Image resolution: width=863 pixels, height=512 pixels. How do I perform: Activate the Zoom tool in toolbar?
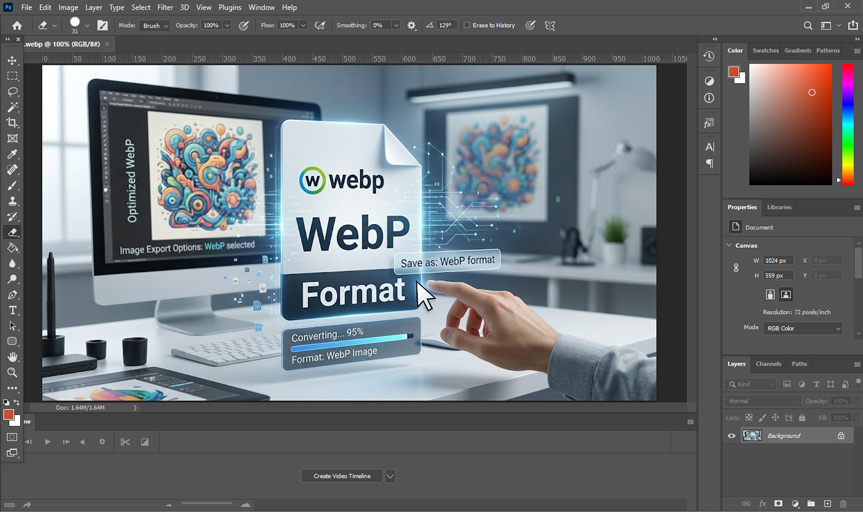(12, 373)
